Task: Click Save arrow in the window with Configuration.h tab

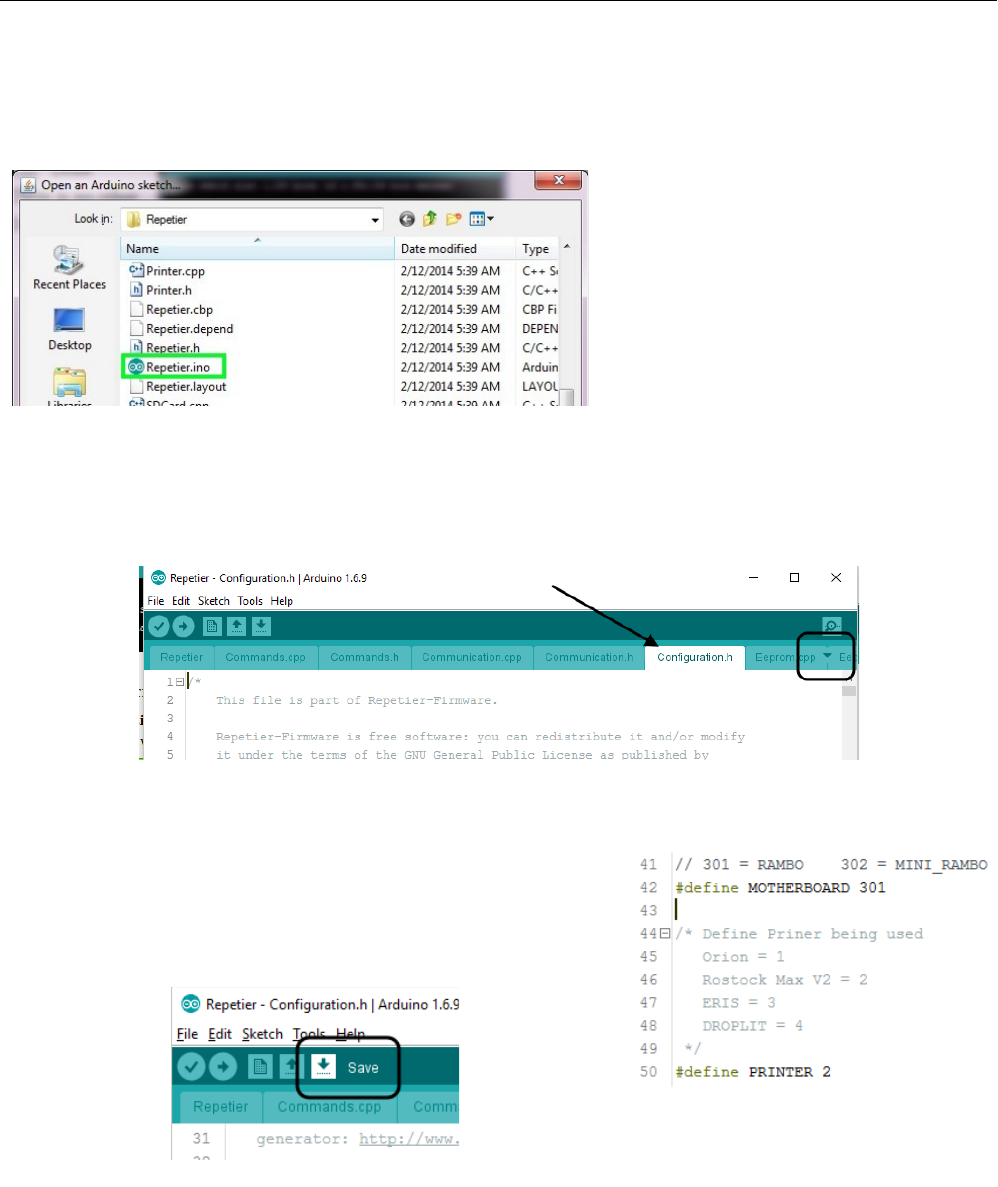Action: [261, 626]
